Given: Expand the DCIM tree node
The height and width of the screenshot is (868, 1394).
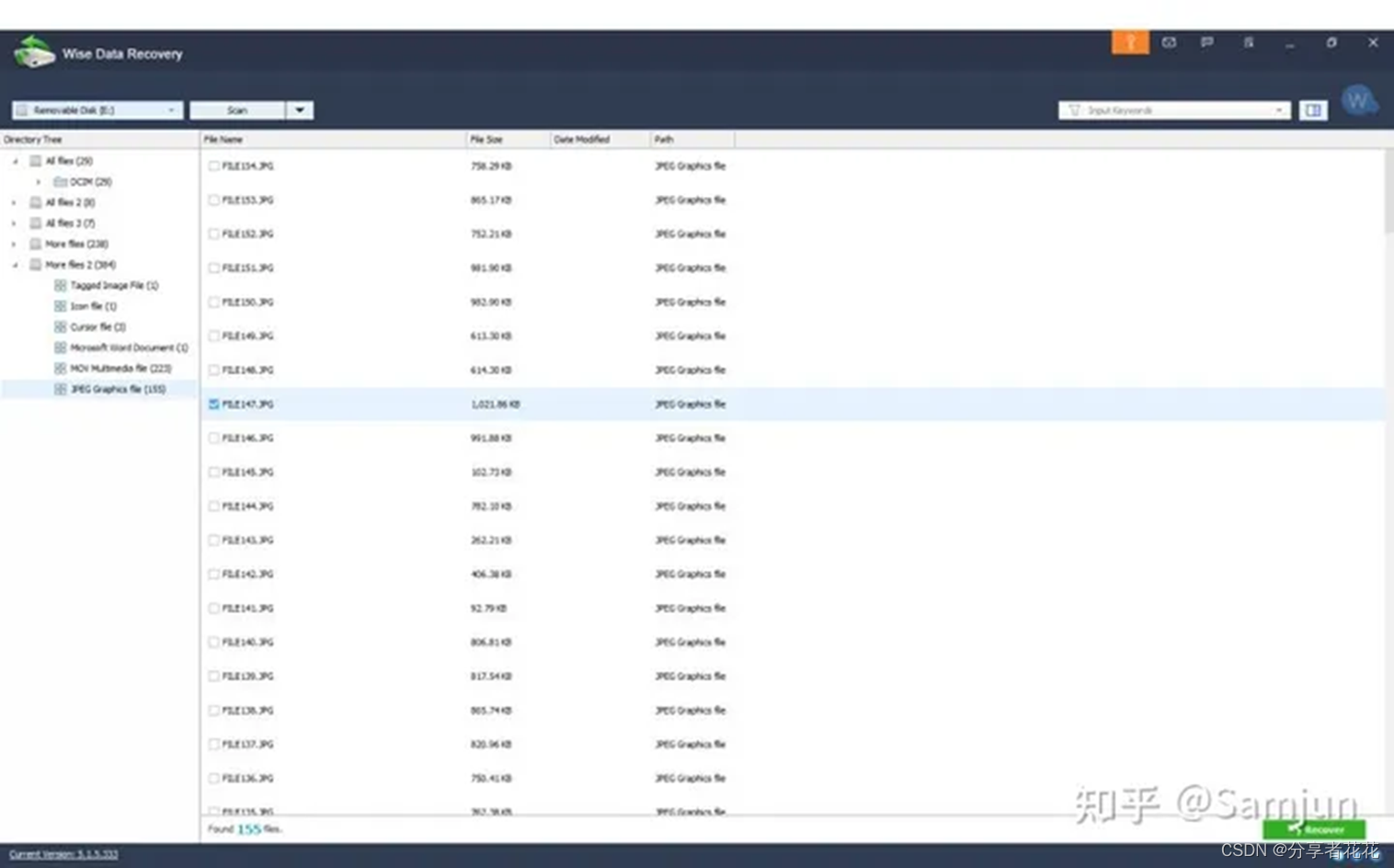Looking at the screenshot, I should (39, 182).
